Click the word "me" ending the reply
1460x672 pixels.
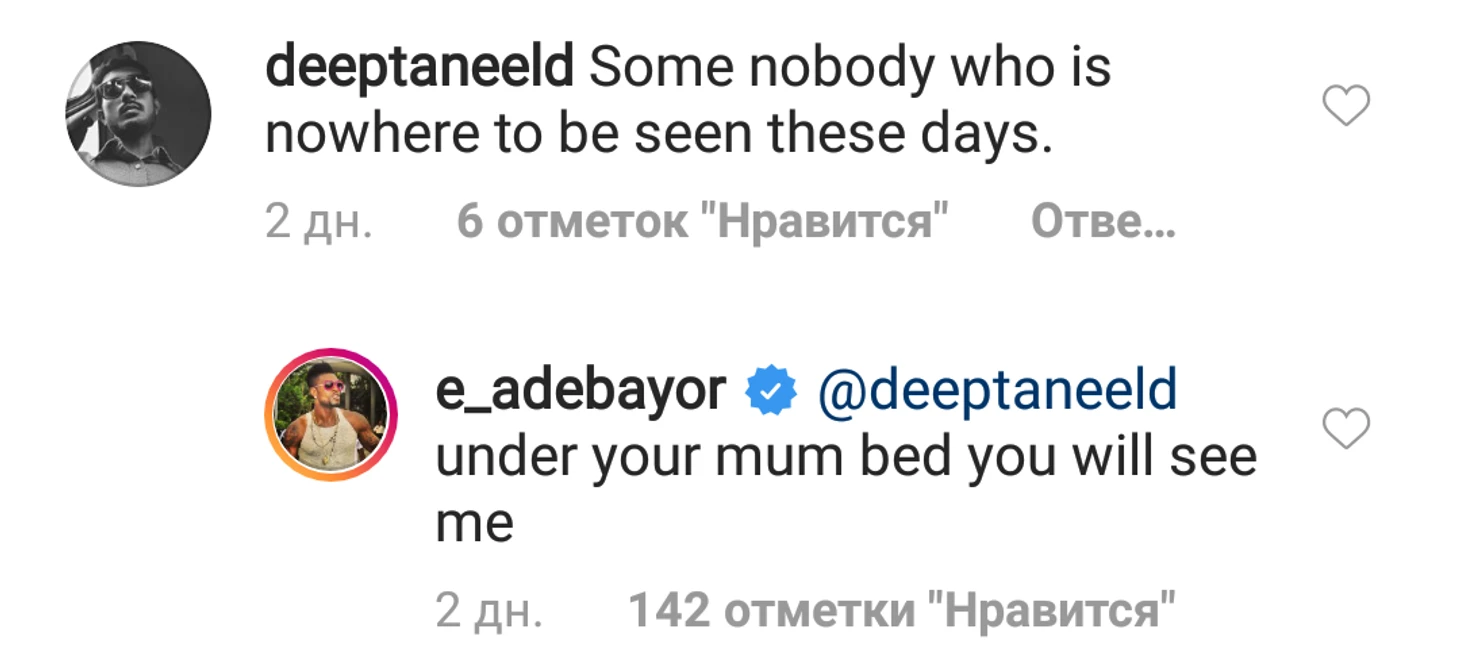[474, 527]
